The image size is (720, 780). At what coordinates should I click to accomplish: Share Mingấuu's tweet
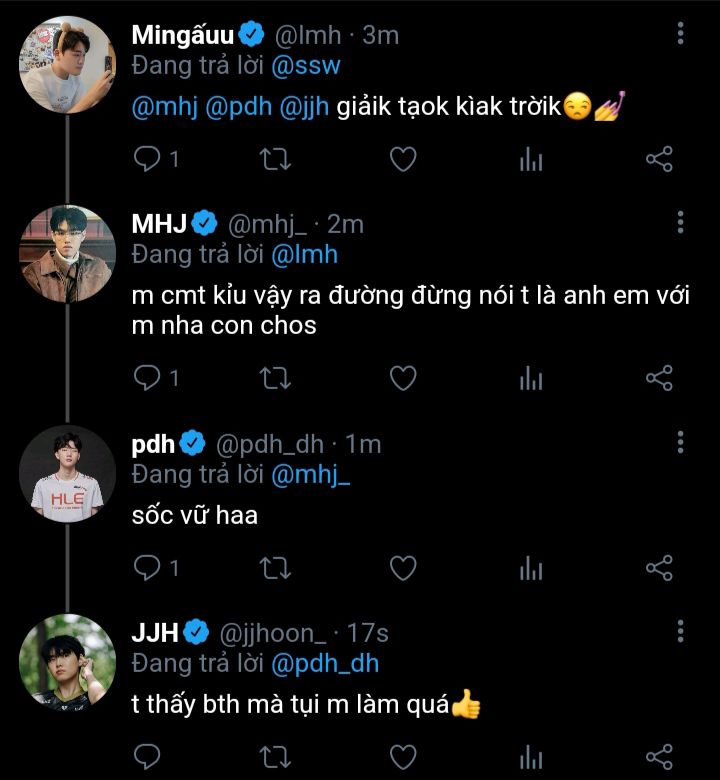pos(659,159)
